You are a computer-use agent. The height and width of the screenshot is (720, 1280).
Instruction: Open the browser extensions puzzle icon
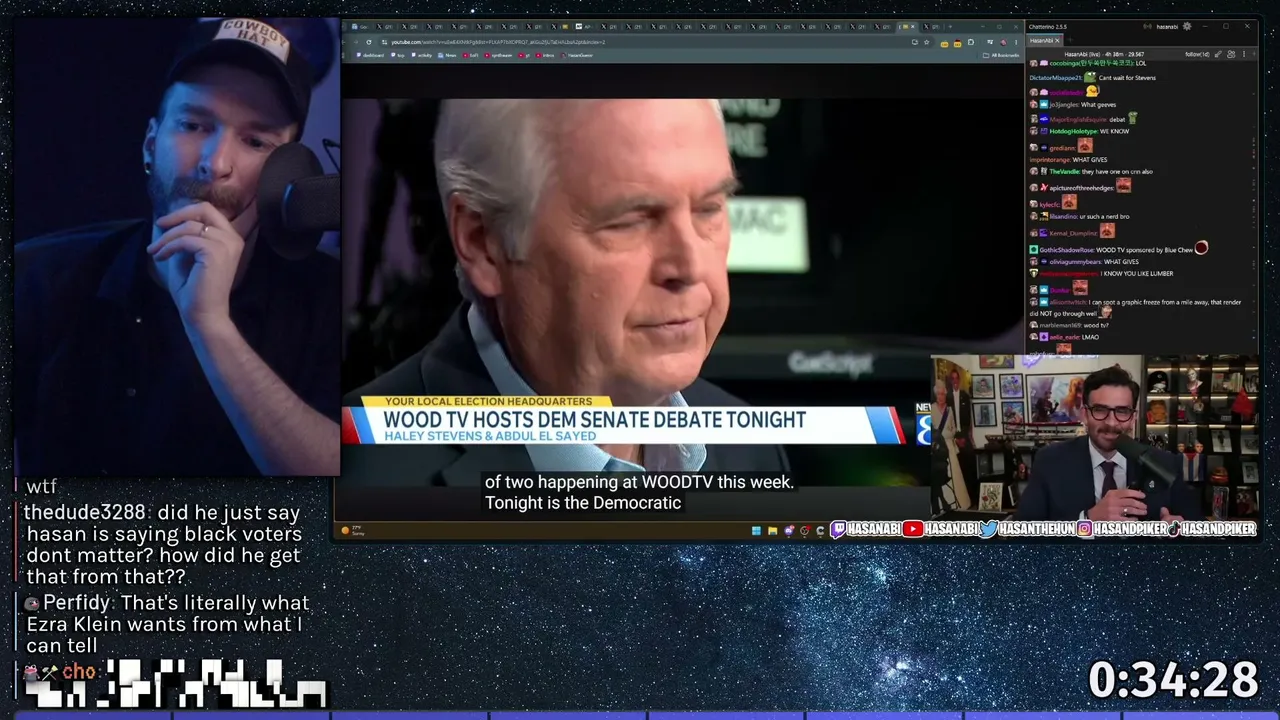[971, 42]
